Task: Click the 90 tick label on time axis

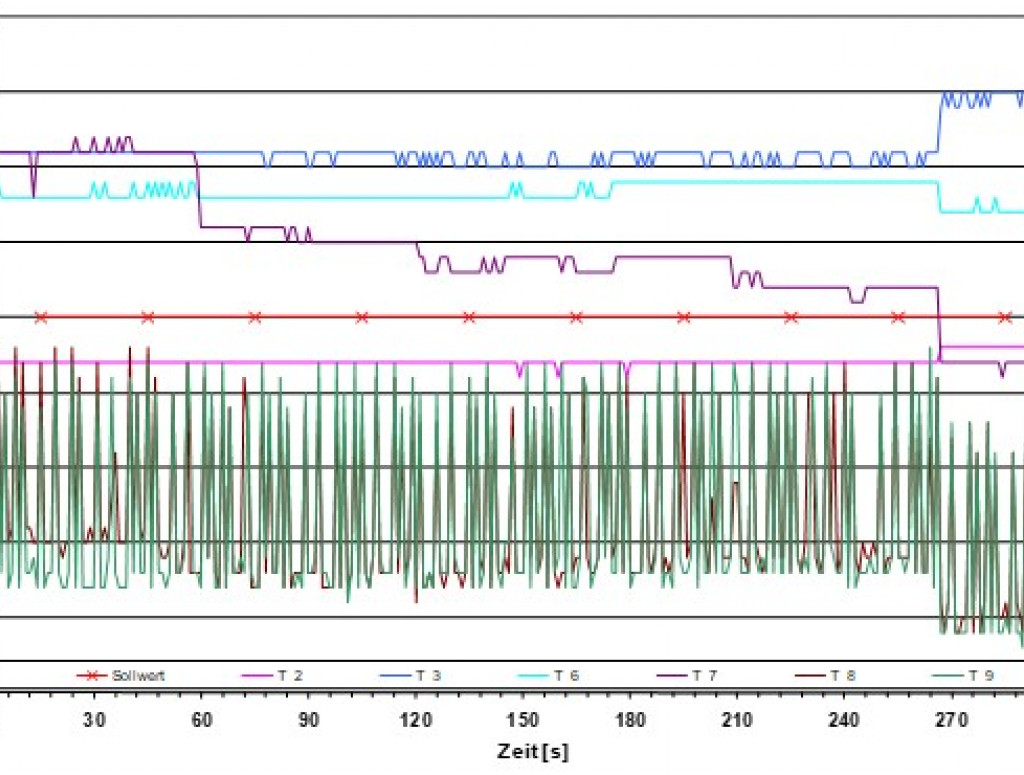Action: click(x=308, y=719)
